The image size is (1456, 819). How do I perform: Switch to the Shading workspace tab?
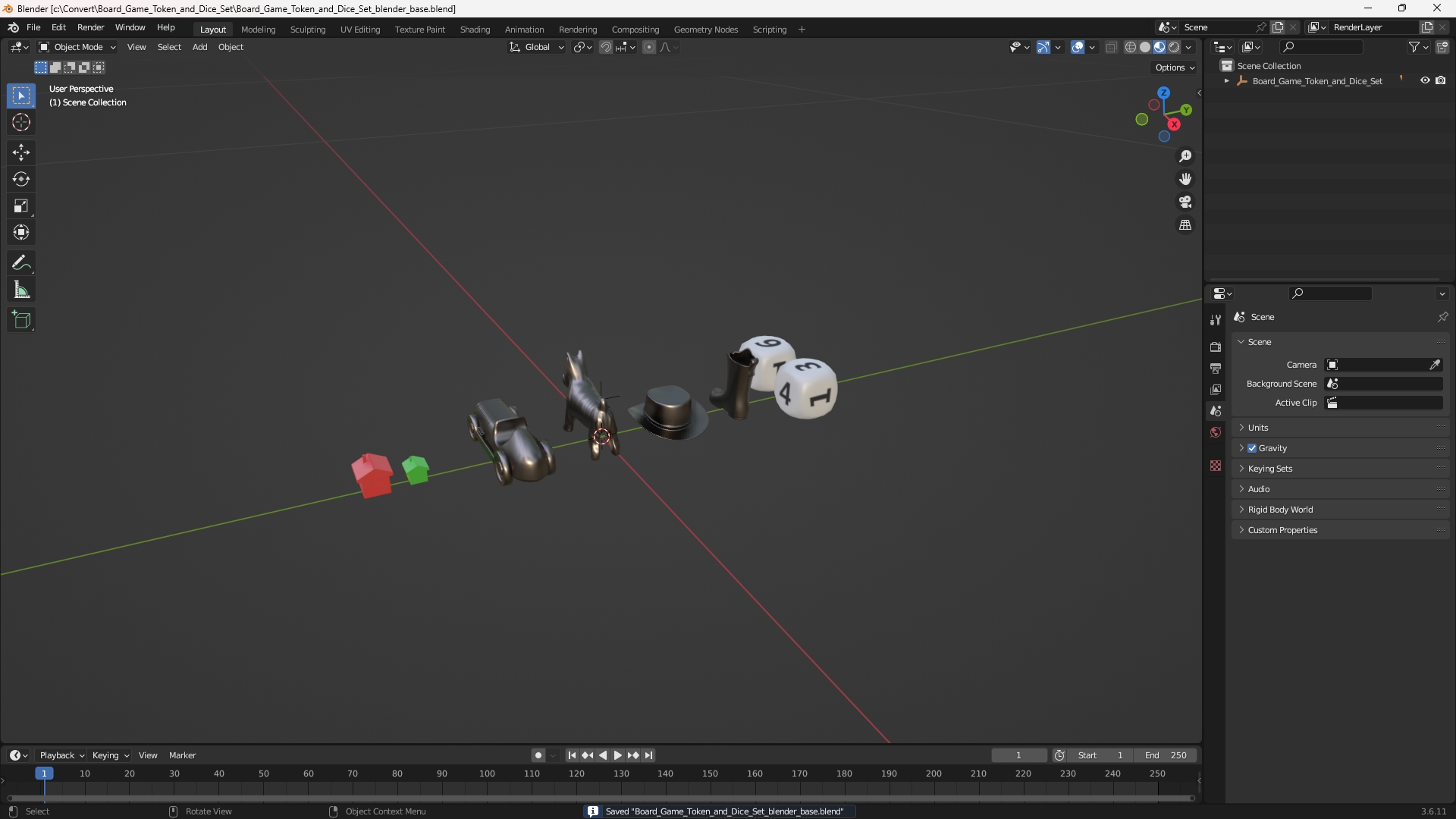(475, 30)
